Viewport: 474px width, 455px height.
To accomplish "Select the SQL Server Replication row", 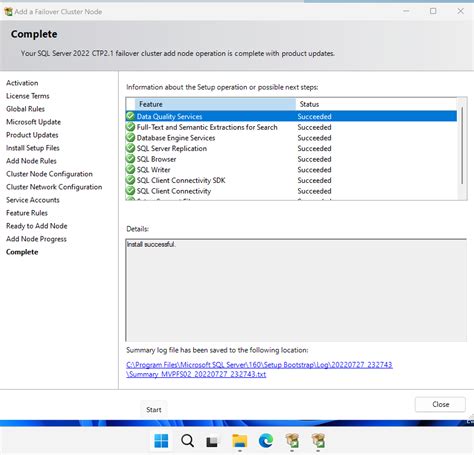I will [291, 148].
